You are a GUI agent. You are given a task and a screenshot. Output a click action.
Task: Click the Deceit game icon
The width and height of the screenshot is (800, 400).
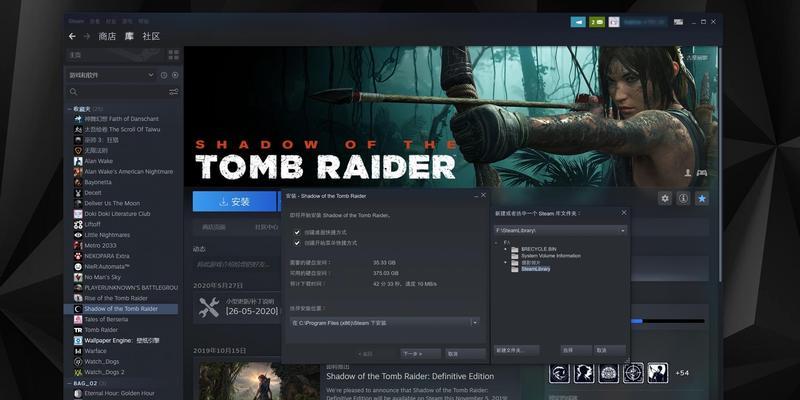78,193
